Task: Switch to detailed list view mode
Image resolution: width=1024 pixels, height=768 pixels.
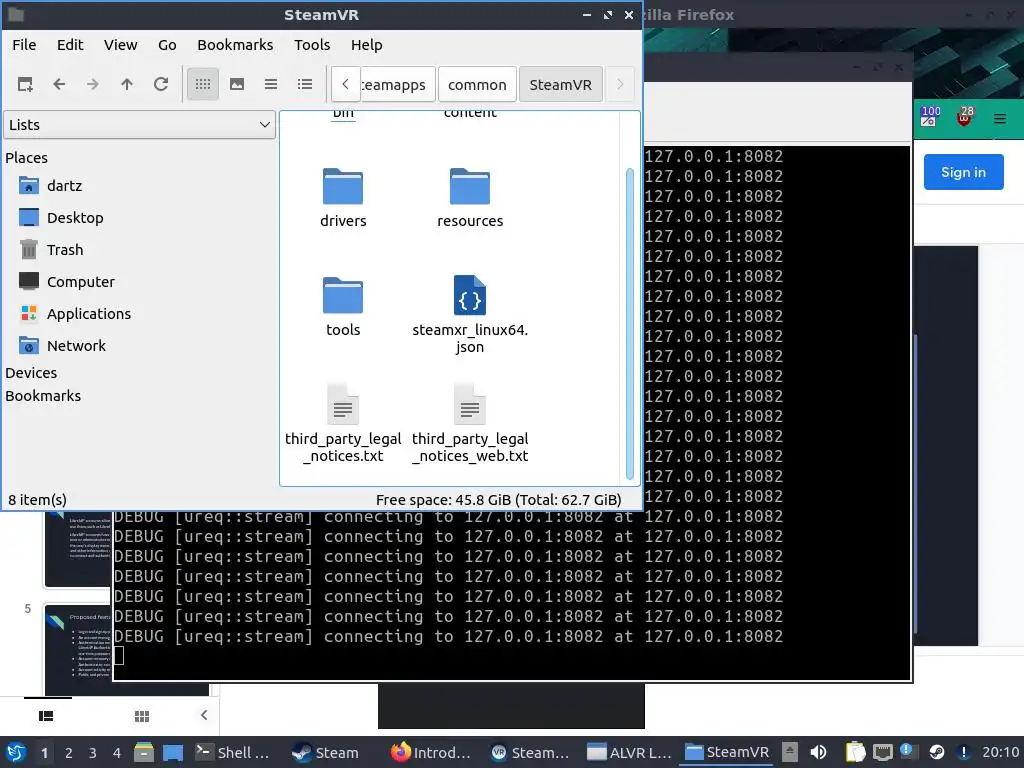Action: [x=305, y=84]
